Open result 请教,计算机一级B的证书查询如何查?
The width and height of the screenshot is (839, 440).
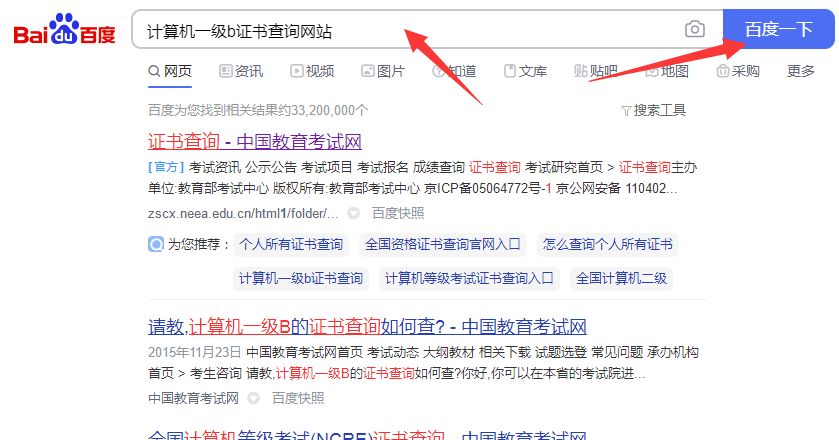367,327
